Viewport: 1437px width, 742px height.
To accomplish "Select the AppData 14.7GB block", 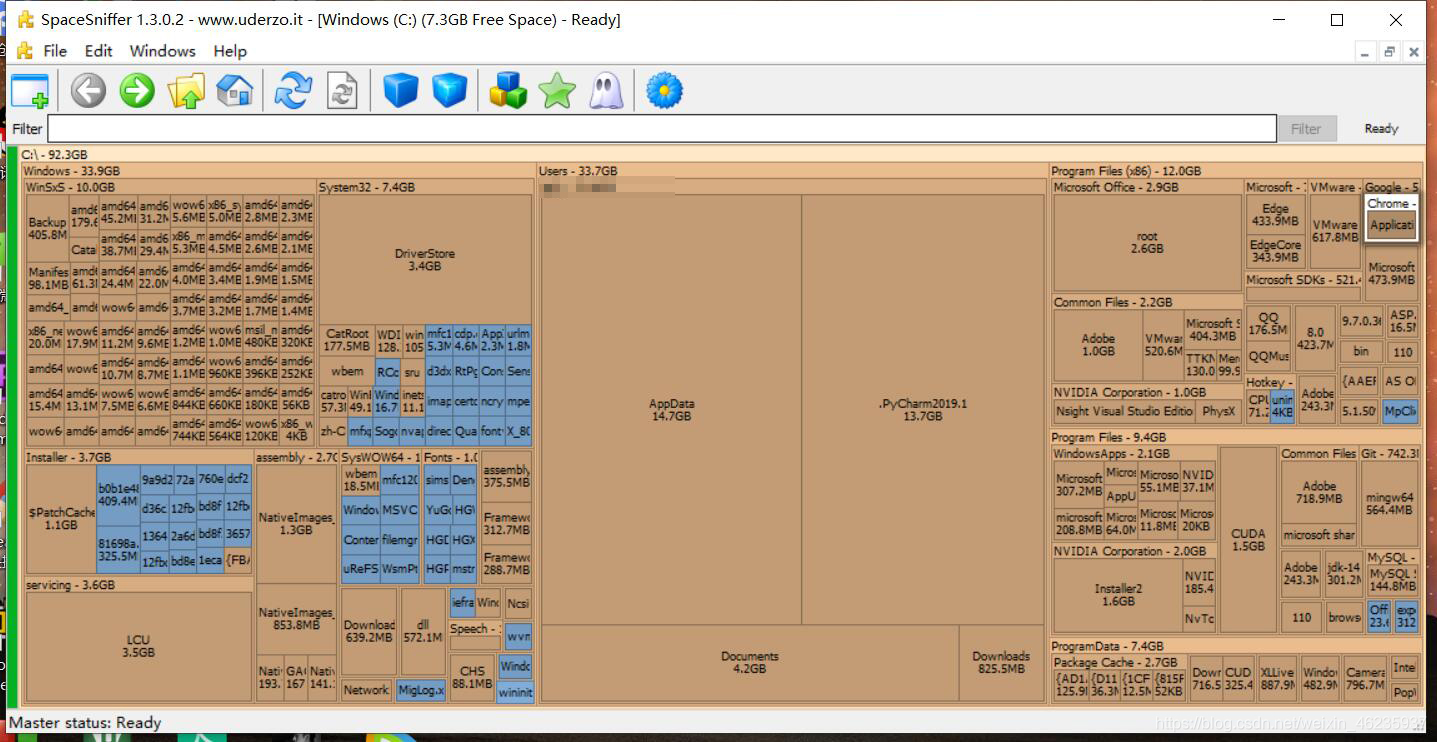I will click(671, 410).
